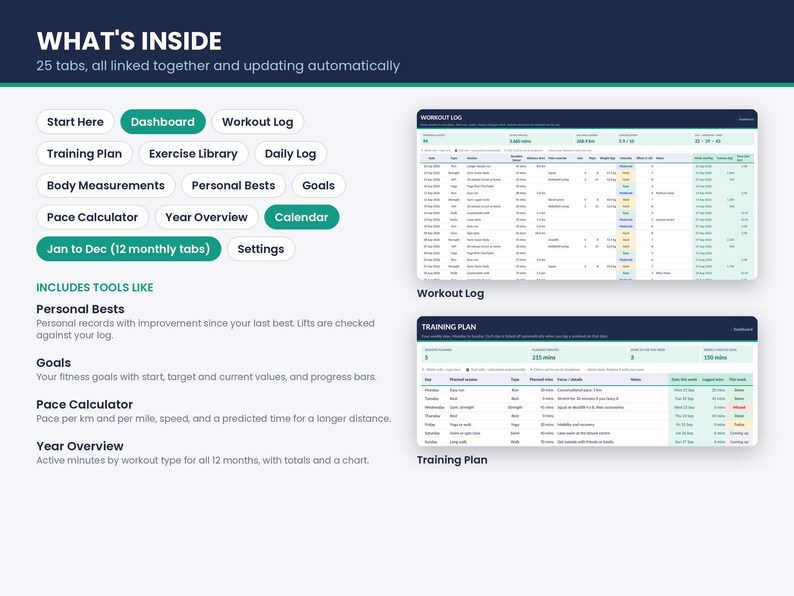Screen dimensions: 794x596
Task: Click the 'Personal records with improvement' description
Action: pos(205,329)
